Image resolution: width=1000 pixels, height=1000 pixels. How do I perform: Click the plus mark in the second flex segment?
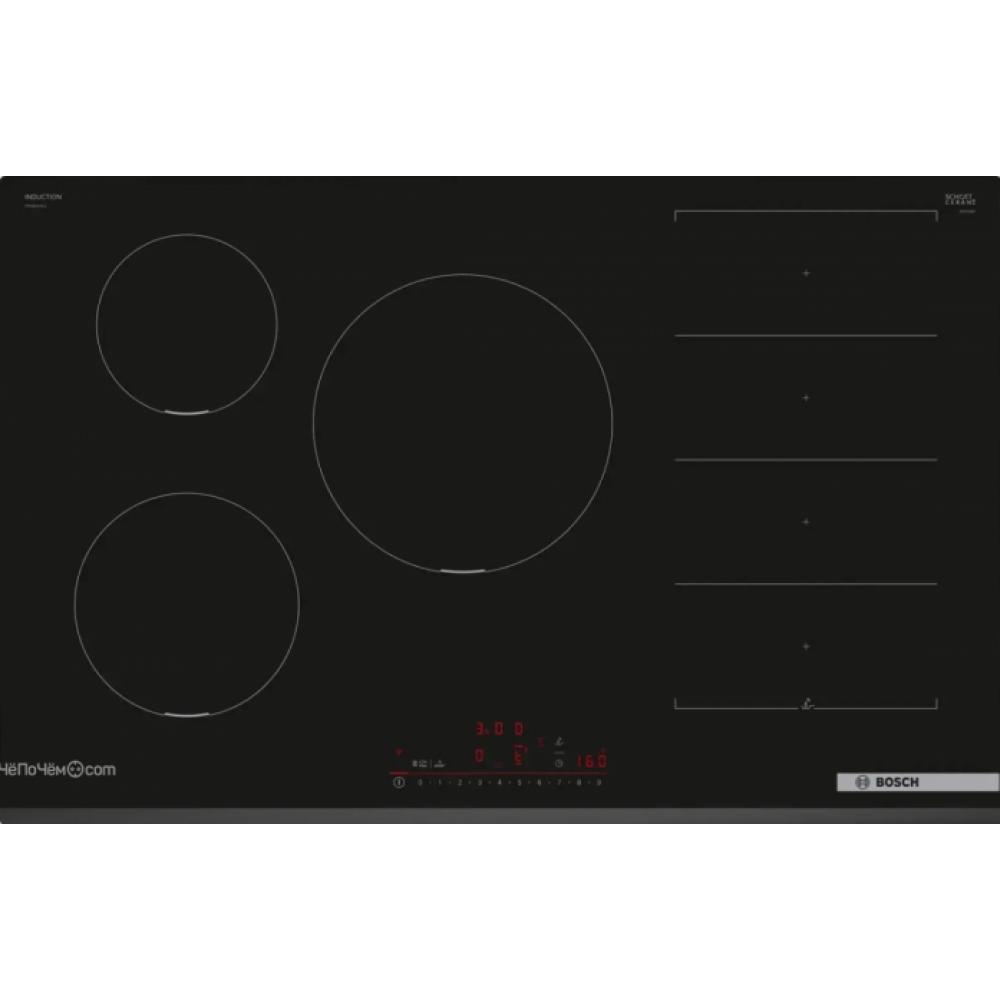[806, 397]
